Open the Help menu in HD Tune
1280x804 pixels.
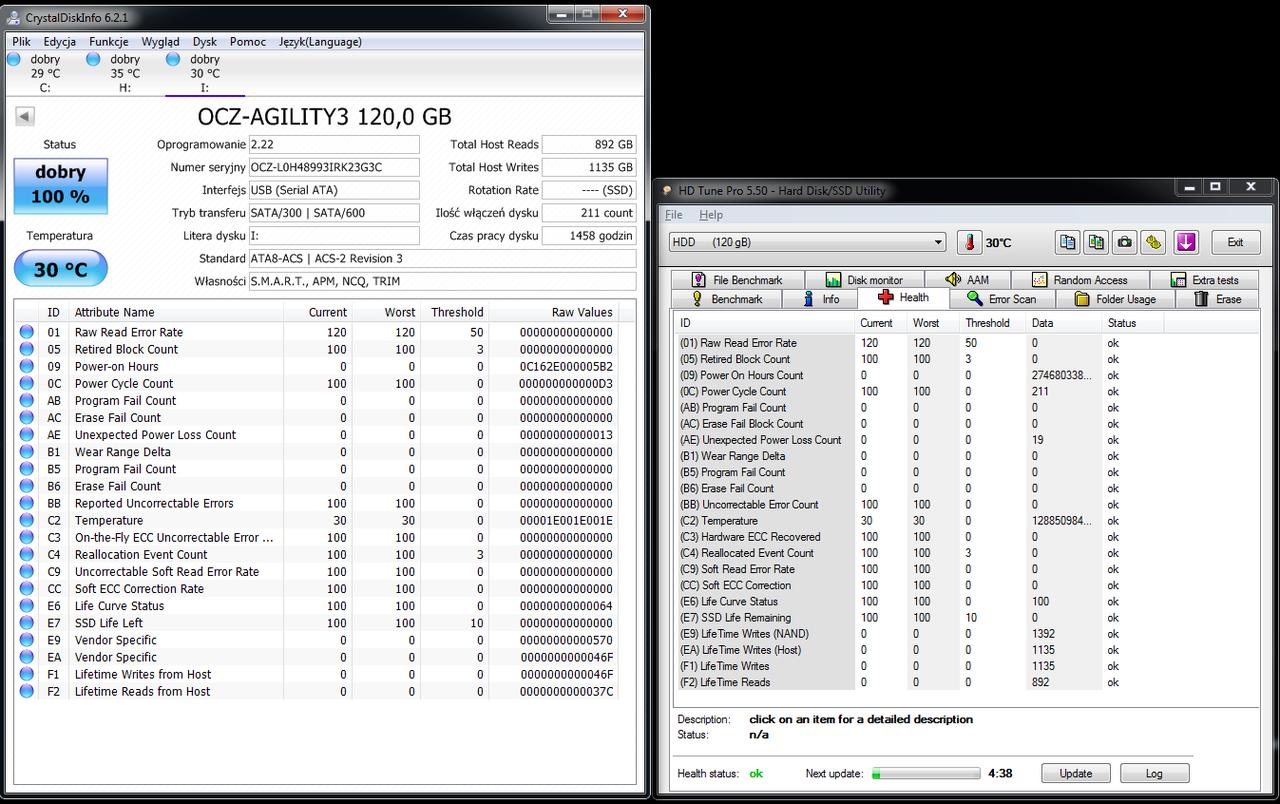(x=711, y=215)
